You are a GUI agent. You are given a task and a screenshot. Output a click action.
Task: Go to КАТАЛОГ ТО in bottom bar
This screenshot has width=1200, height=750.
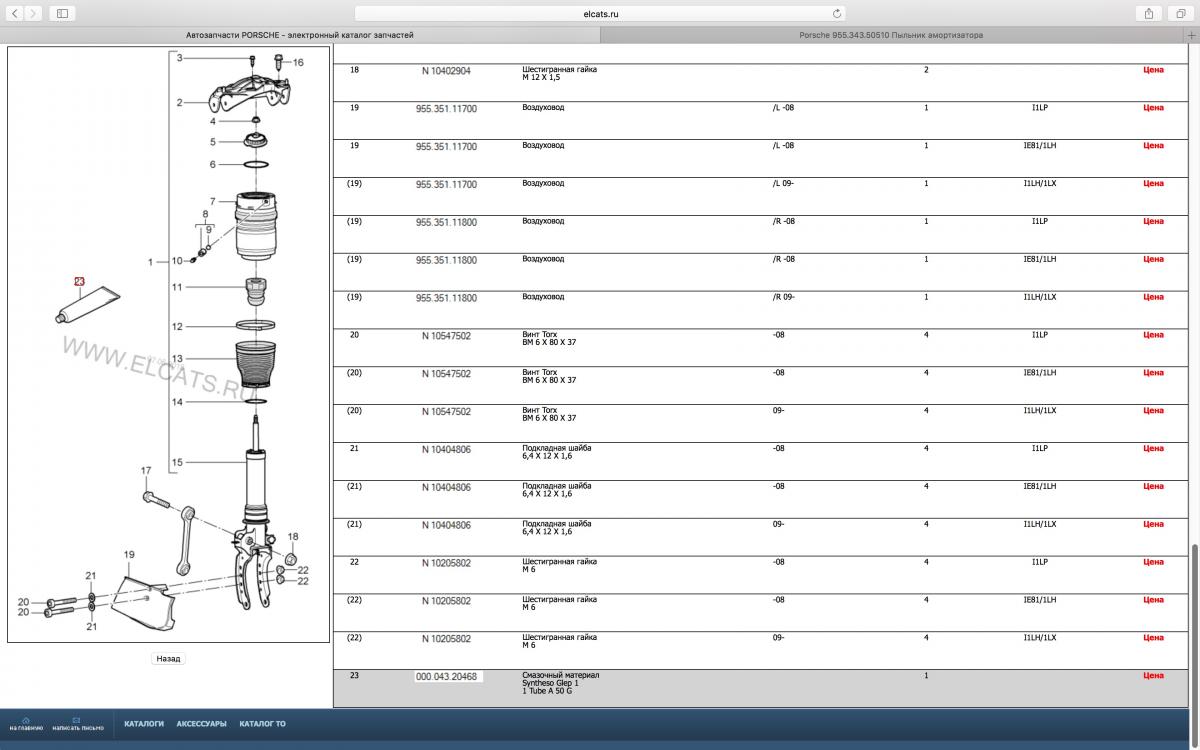(262, 723)
